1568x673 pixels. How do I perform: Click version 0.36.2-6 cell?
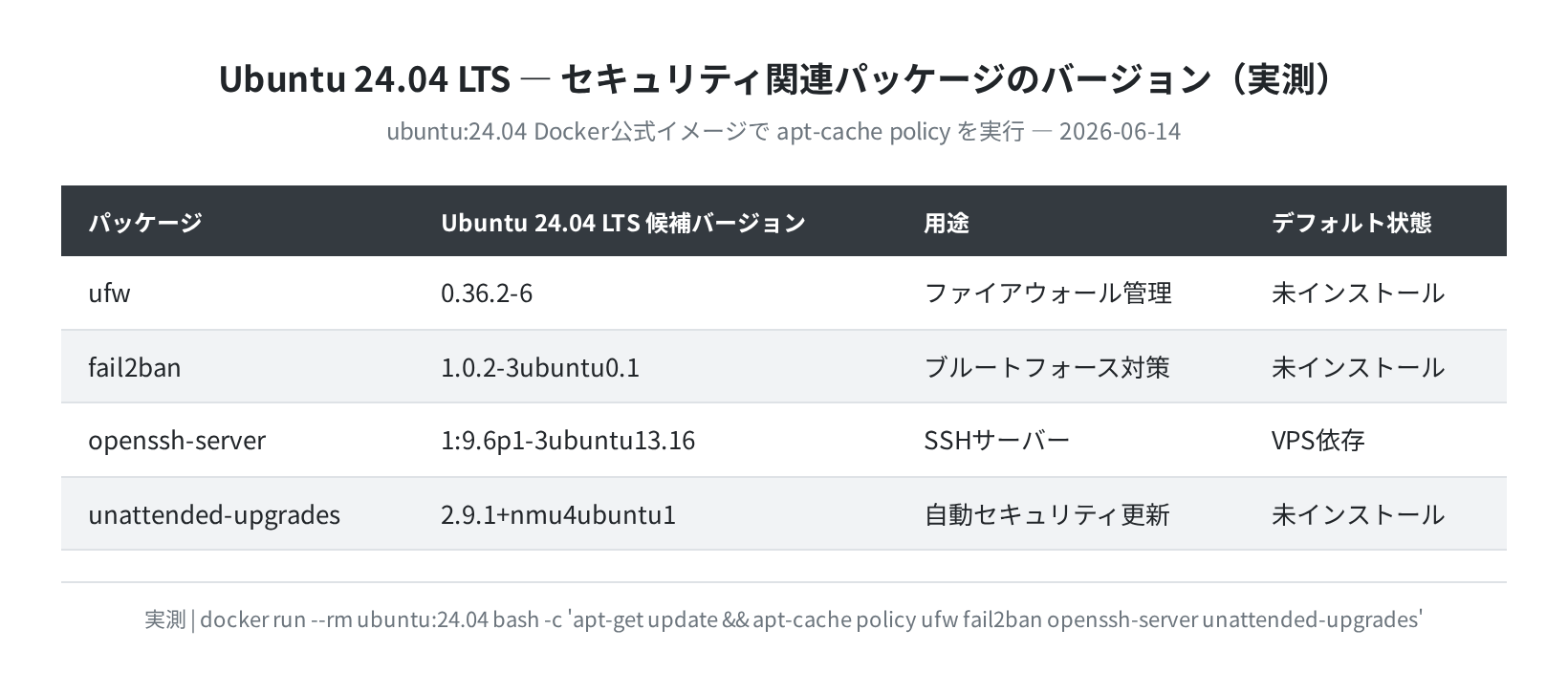487,293
